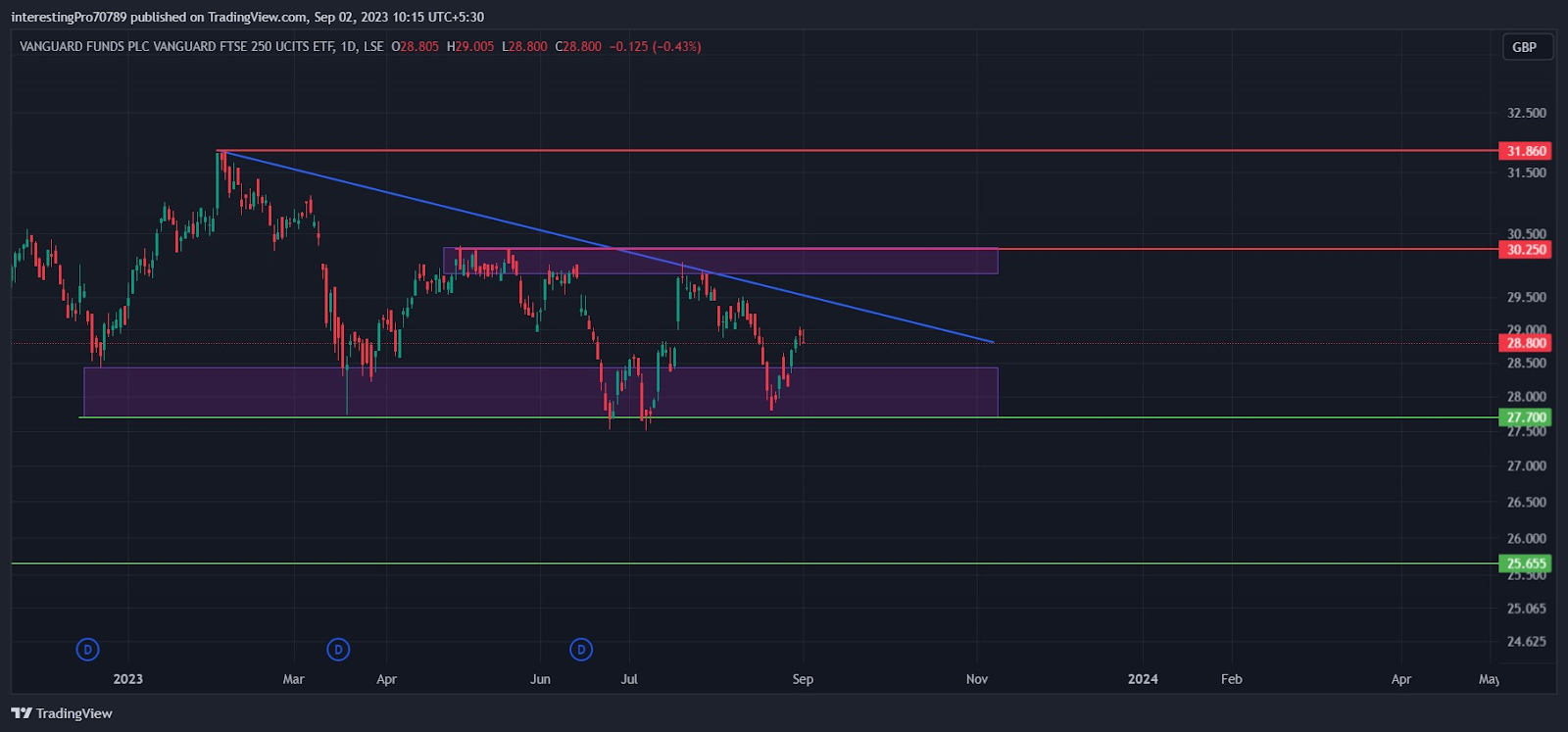Click the Nov label on the time axis

(977, 679)
